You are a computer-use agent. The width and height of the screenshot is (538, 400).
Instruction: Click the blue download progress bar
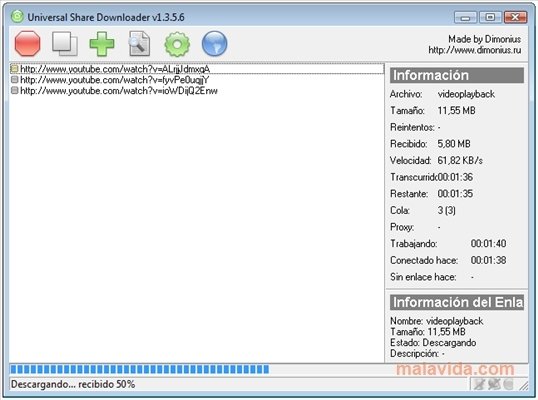tap(140, 369)
